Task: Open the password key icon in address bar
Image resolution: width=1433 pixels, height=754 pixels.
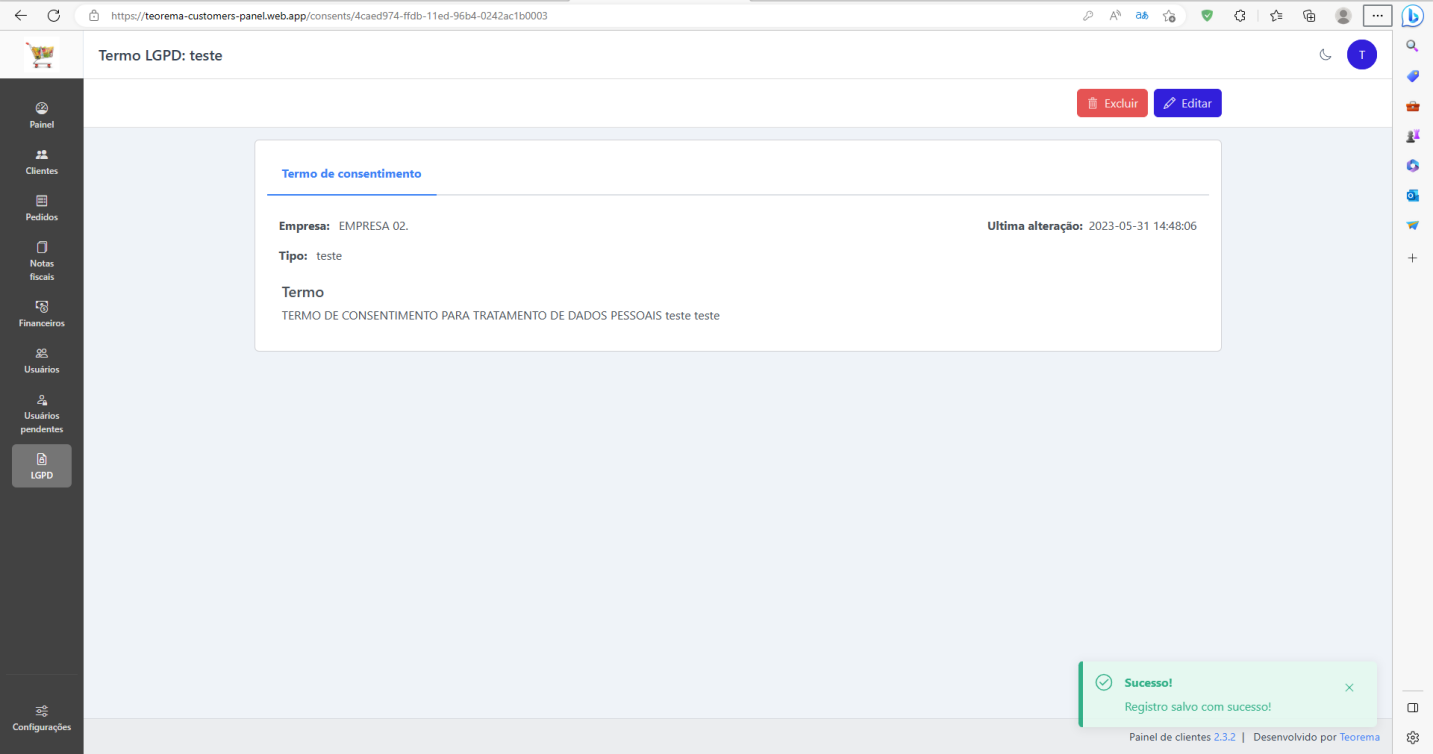Action: click(1088, 15)
